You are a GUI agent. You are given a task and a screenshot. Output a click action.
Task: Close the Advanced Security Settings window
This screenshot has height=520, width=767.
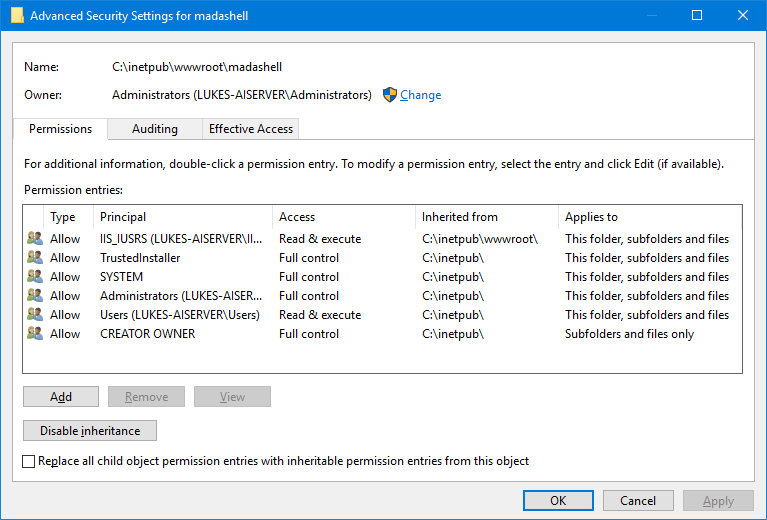pyautogui.click(x=743, y=15)
